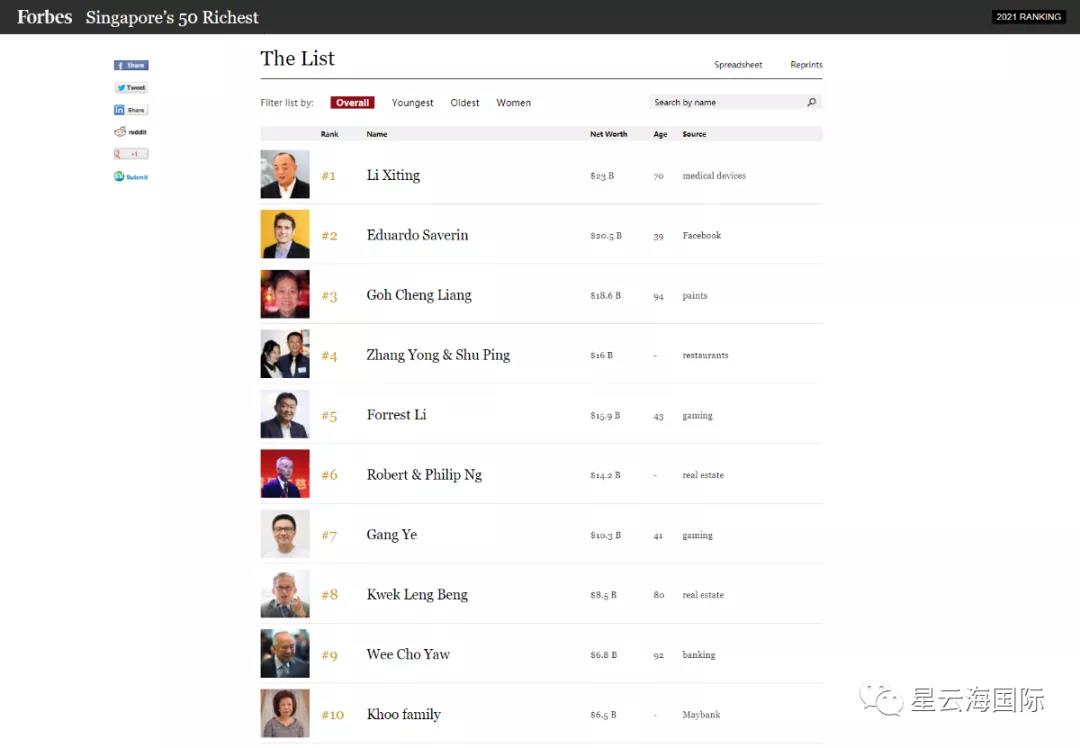Image resolution: width=1080 pixels, height=748 pixels.
Task: Share via the LinkedIn button
Action: tap(131, 110)
